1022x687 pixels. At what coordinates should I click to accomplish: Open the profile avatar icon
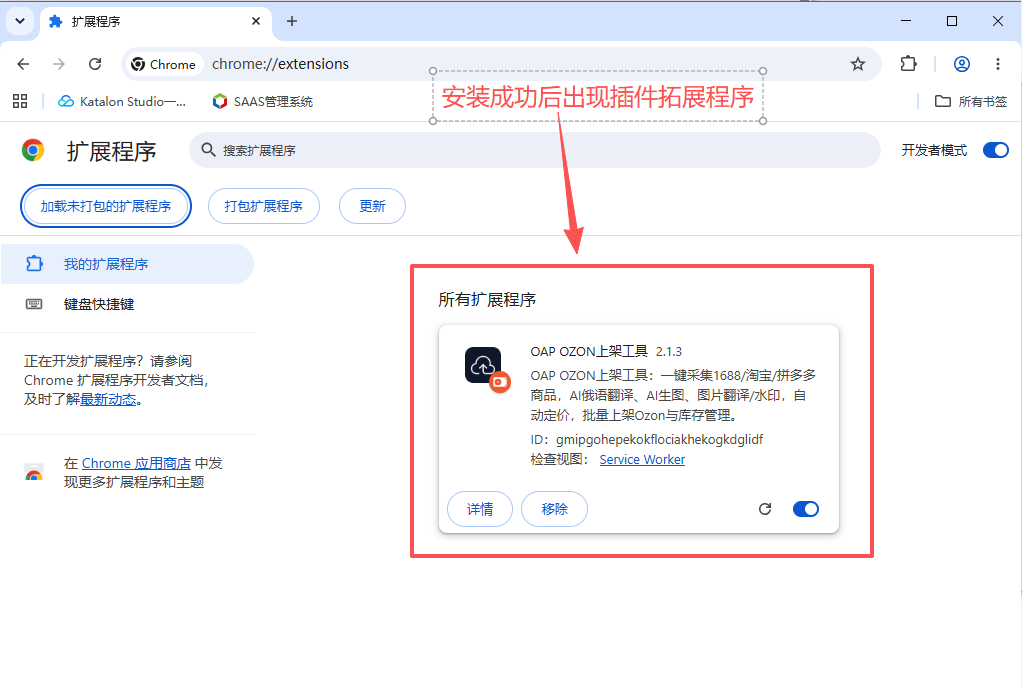(961, 64)
